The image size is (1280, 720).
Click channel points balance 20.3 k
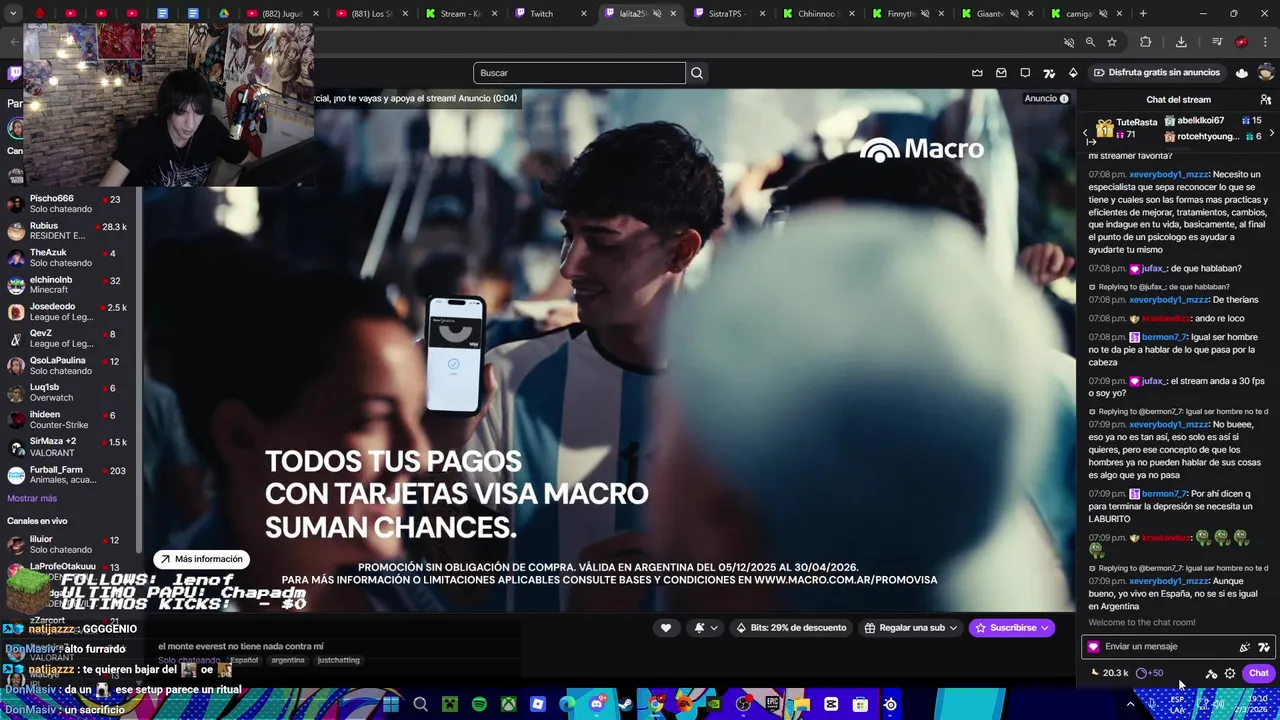[x=1109, y=673]
